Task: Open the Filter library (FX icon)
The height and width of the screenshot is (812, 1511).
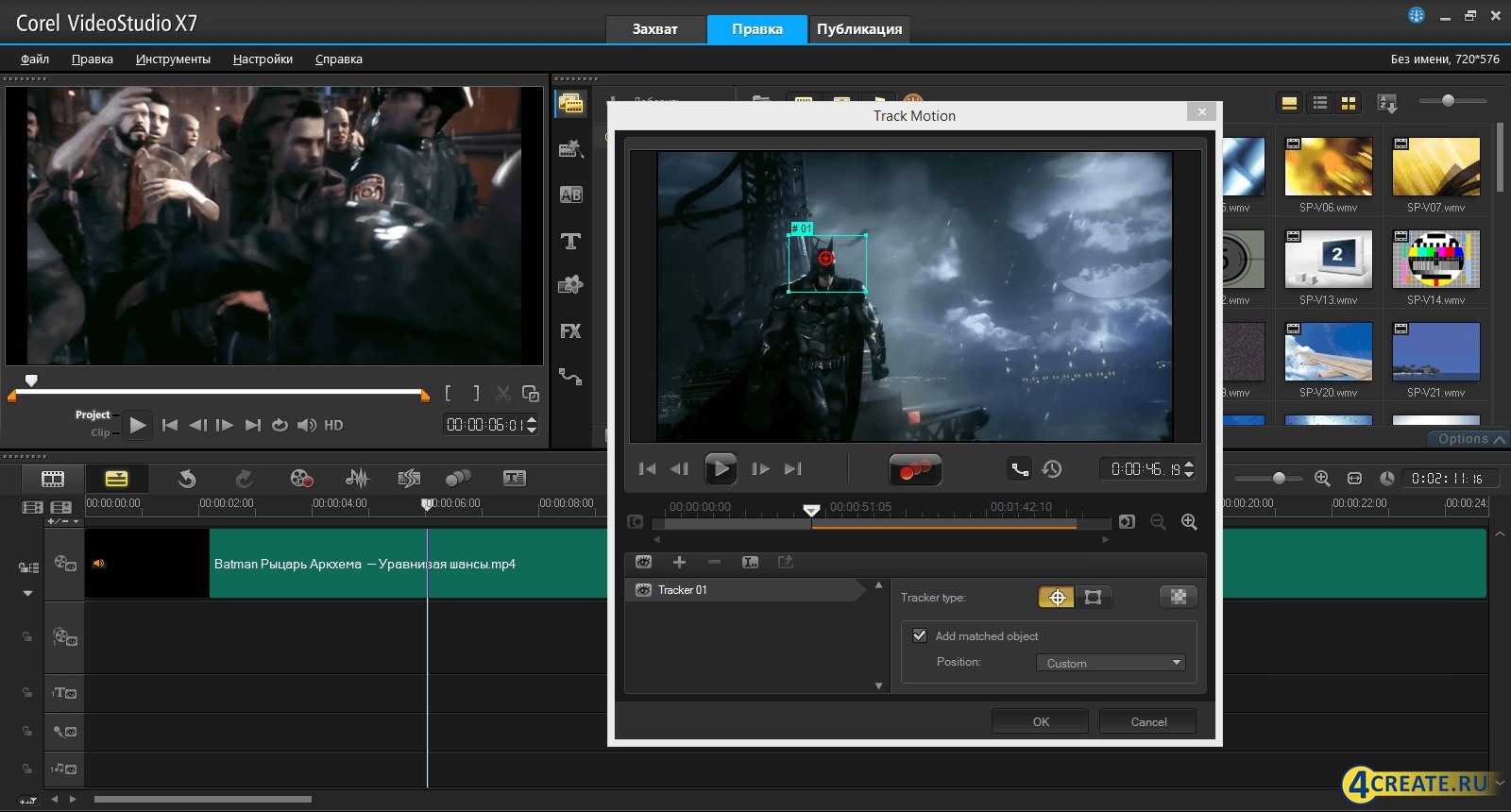Action: [570, 331]
